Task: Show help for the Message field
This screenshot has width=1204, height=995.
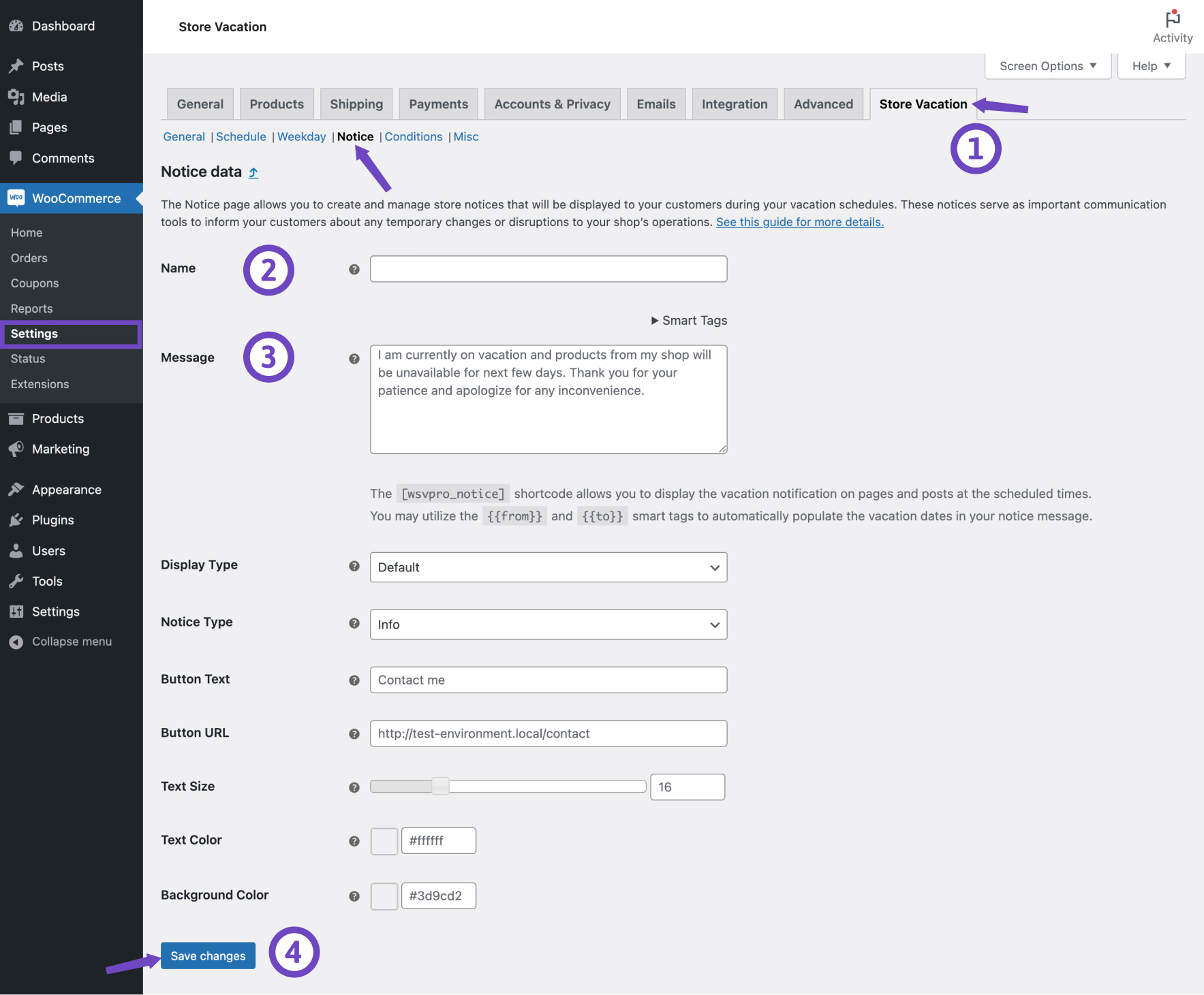Action: point(354,358)
